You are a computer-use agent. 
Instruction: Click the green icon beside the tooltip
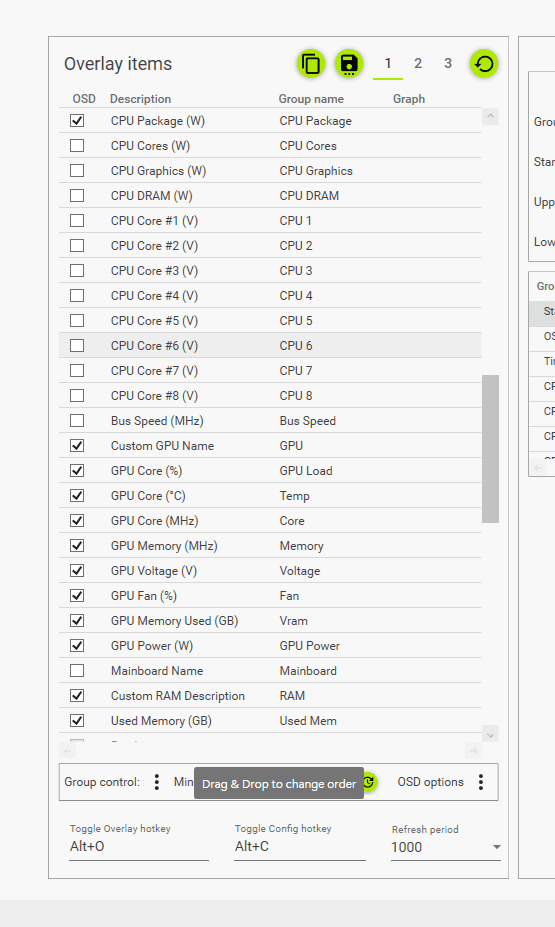pyautogui.click(x=370, y=782)
